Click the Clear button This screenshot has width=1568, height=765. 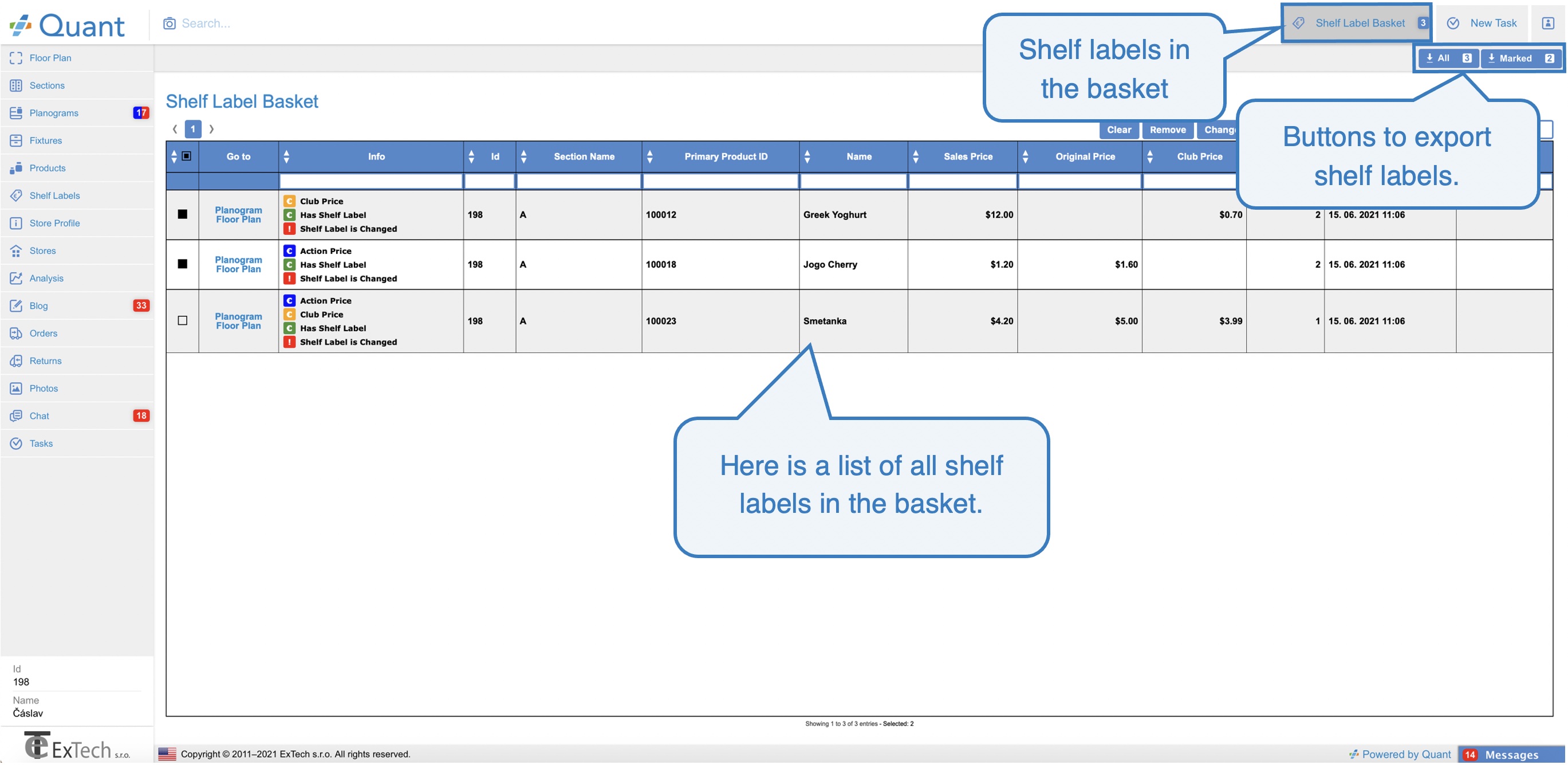pyautogui.click(x=1119, y=130)
